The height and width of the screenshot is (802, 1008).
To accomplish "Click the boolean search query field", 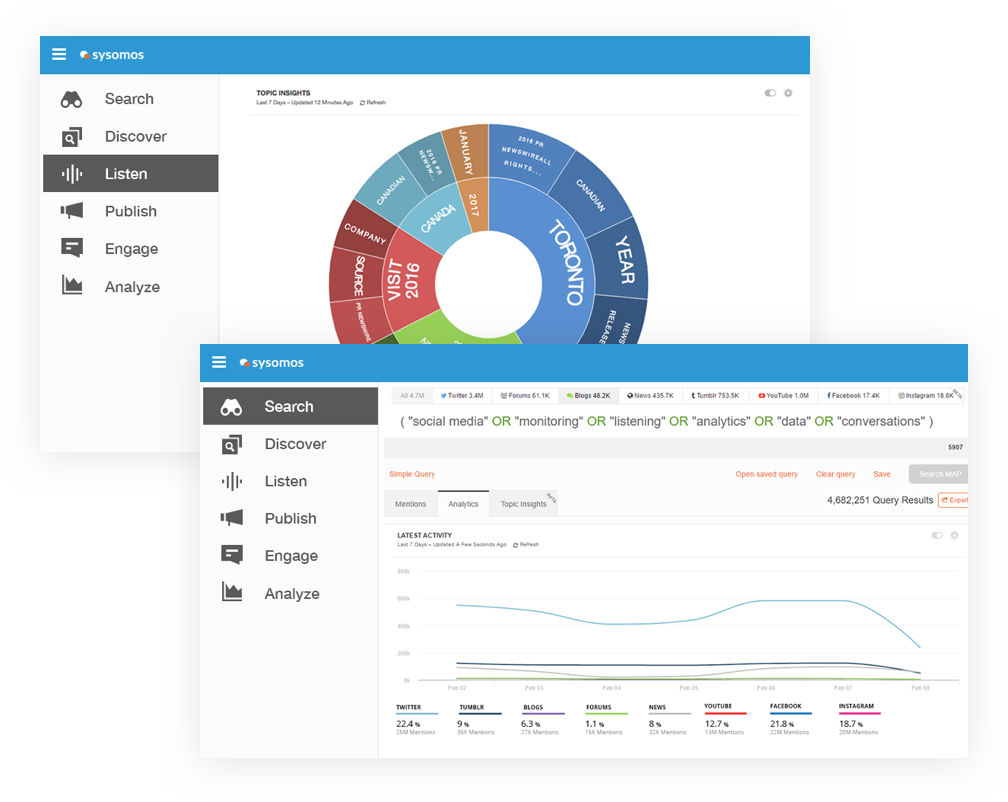I will tap(665, 422).
